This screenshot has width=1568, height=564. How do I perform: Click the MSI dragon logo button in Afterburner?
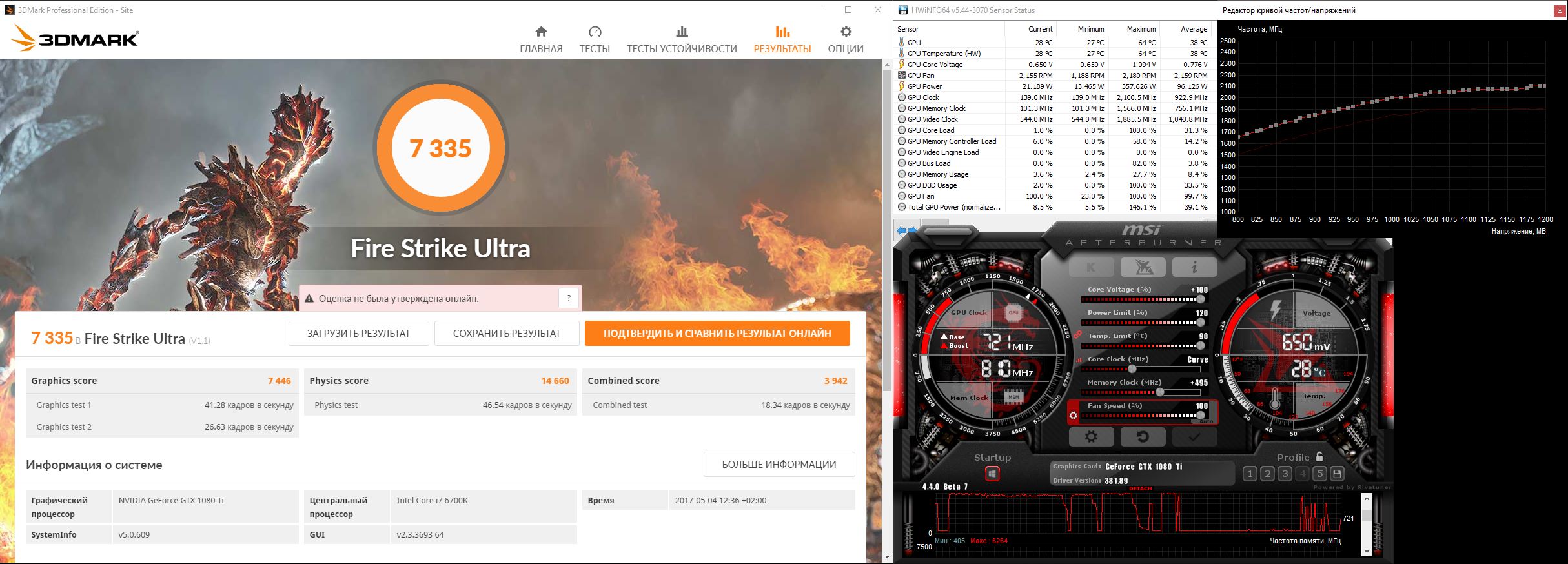click(x=1143, y=267)
